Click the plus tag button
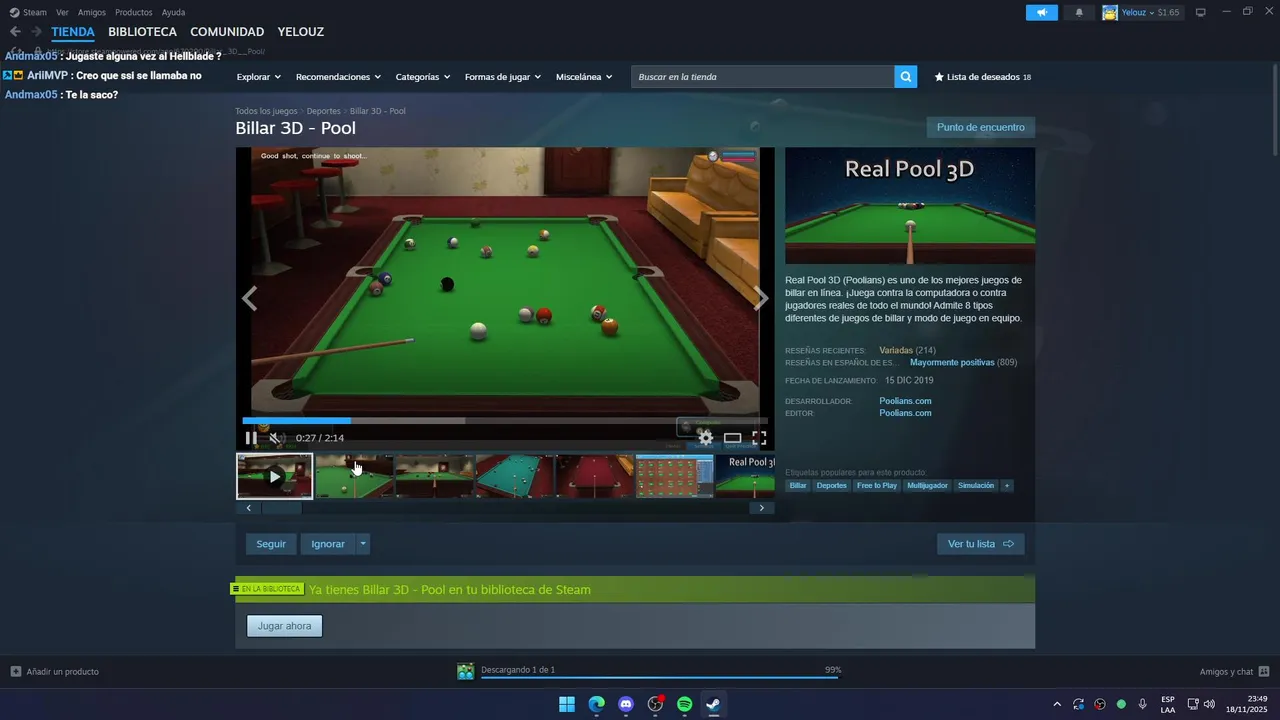Screen dimensions: 1280x720 pos(1007,486)
